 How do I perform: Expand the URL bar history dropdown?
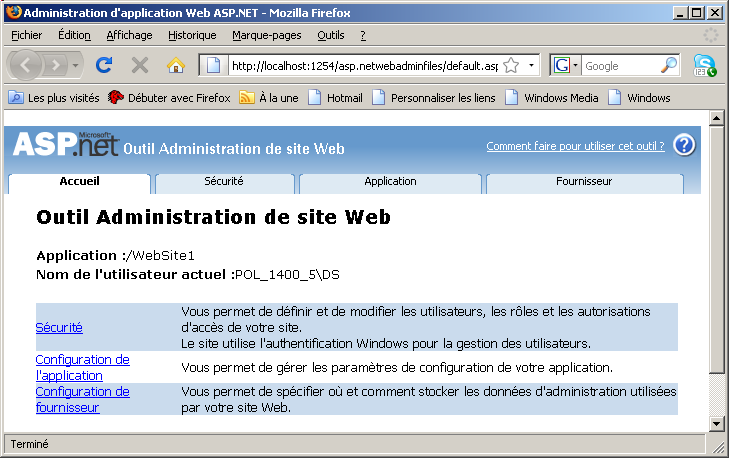click(x=532, y=65)
